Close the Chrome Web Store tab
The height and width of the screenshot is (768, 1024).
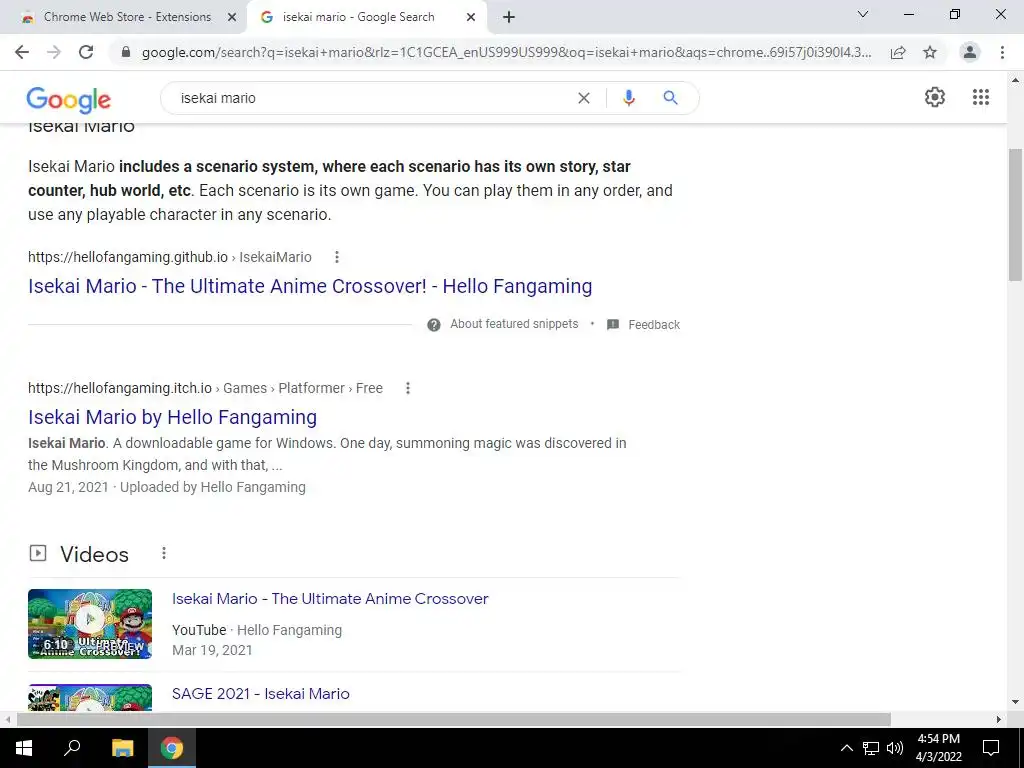click(232, 18)
